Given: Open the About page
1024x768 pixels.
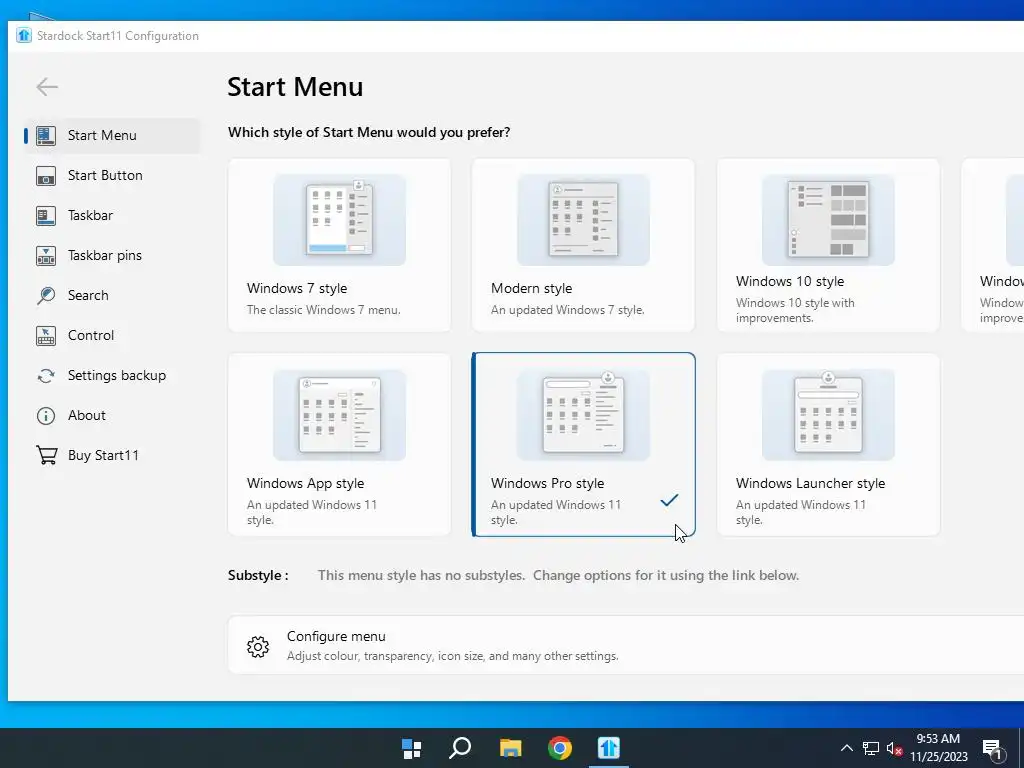Looking at the screenshot, I should pos(87,415).
